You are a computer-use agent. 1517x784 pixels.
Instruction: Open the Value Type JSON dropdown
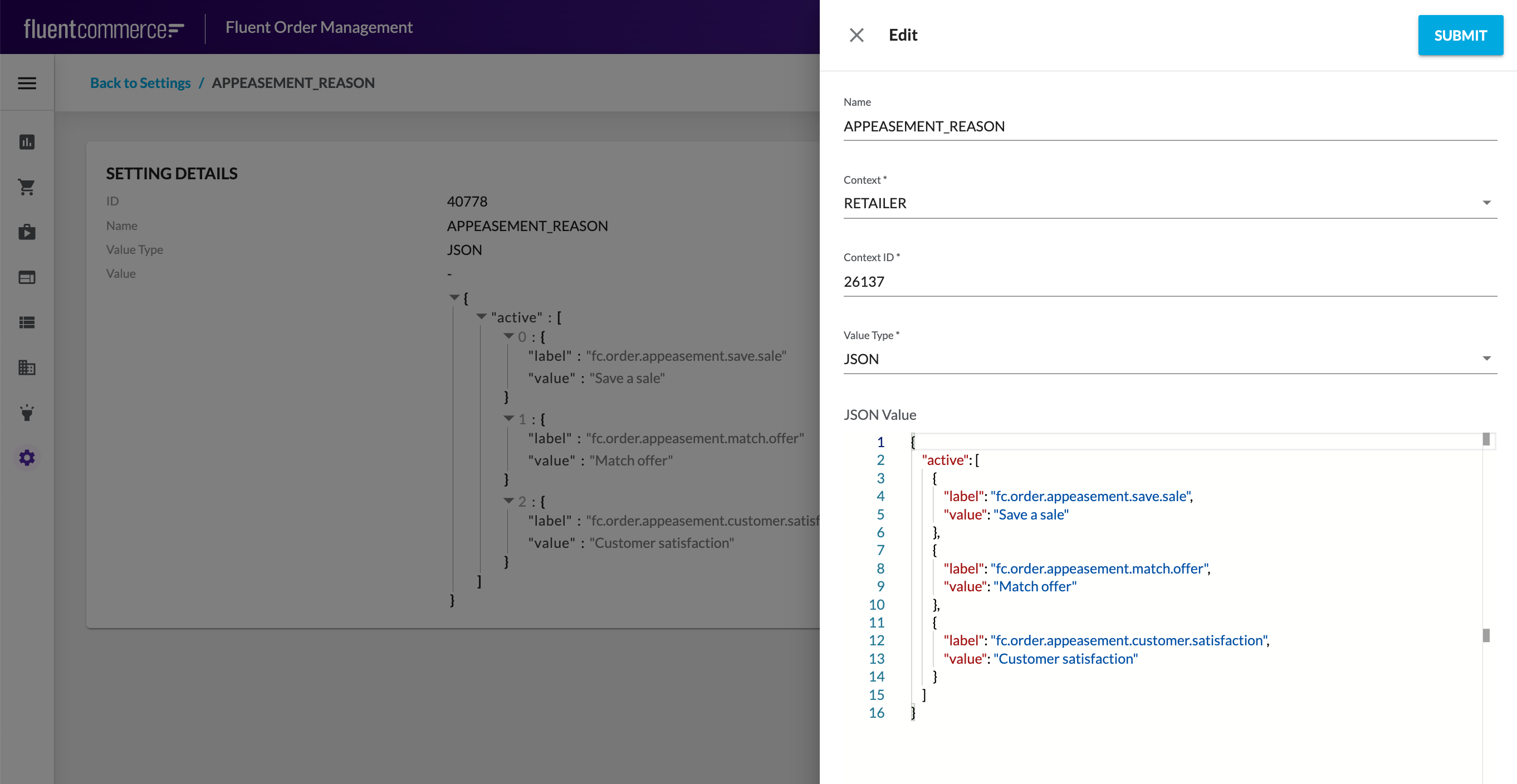tap(1169, 359)
